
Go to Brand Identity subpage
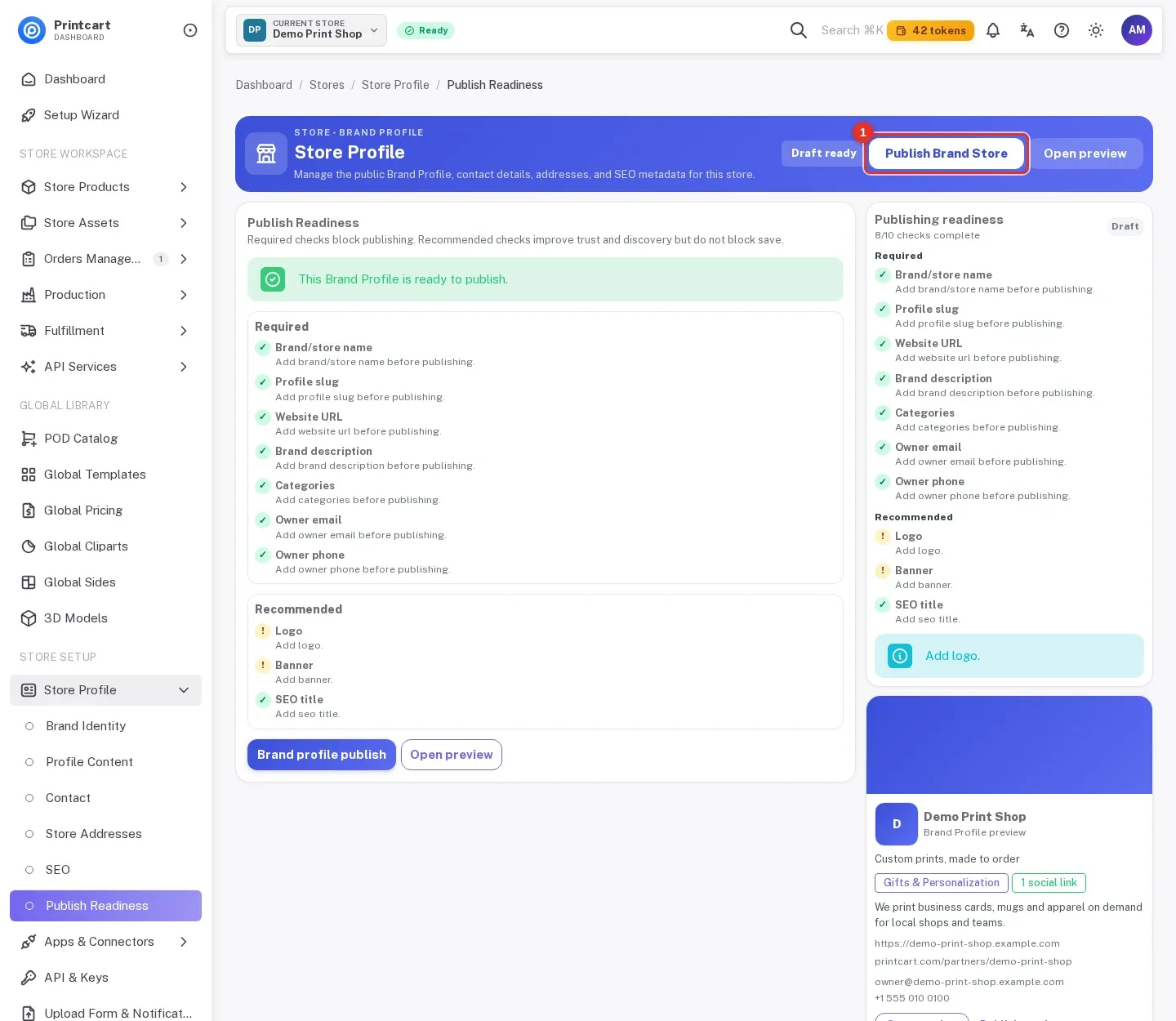105,726
